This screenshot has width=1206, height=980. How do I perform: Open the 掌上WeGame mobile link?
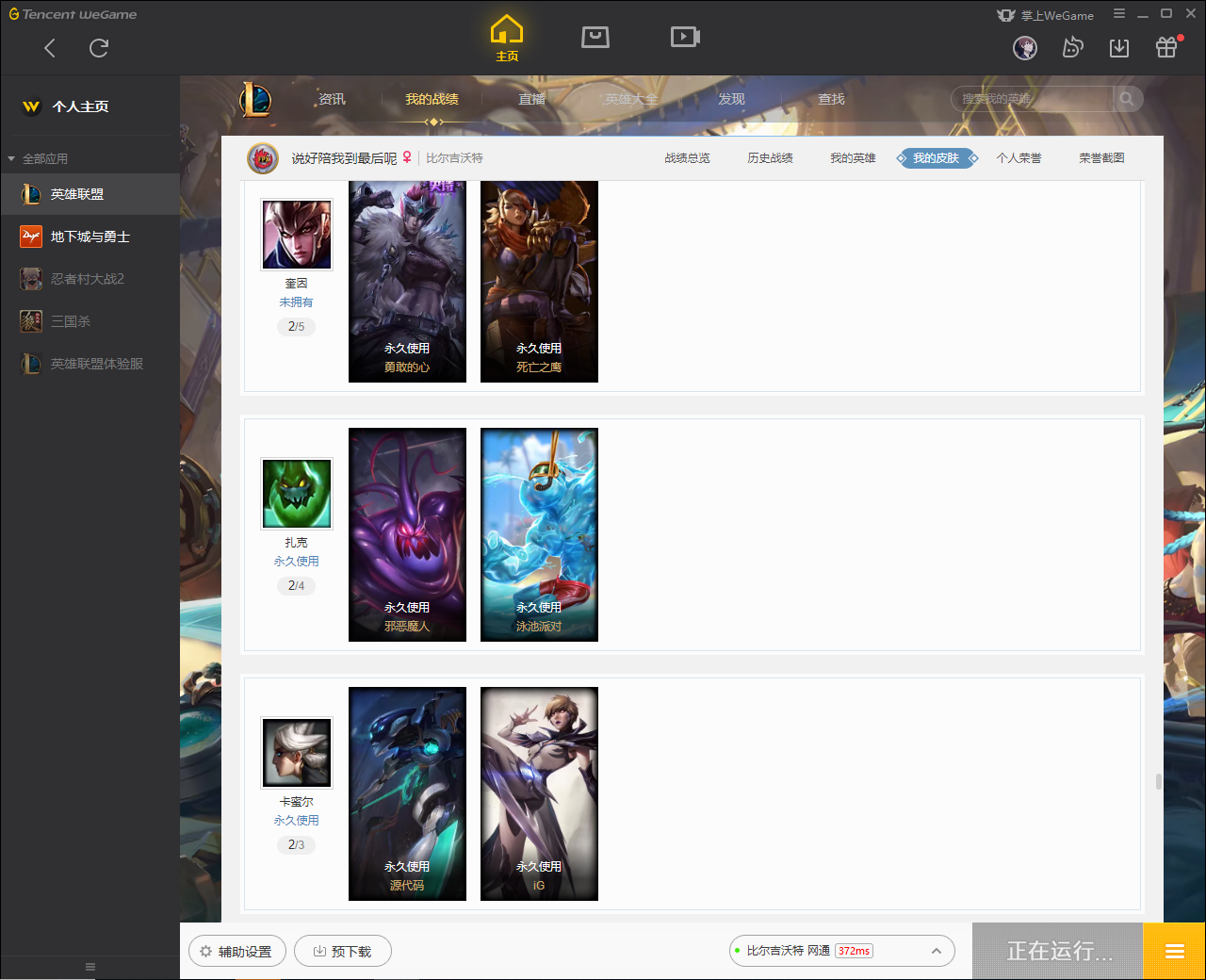click(x=1045, y=15)
